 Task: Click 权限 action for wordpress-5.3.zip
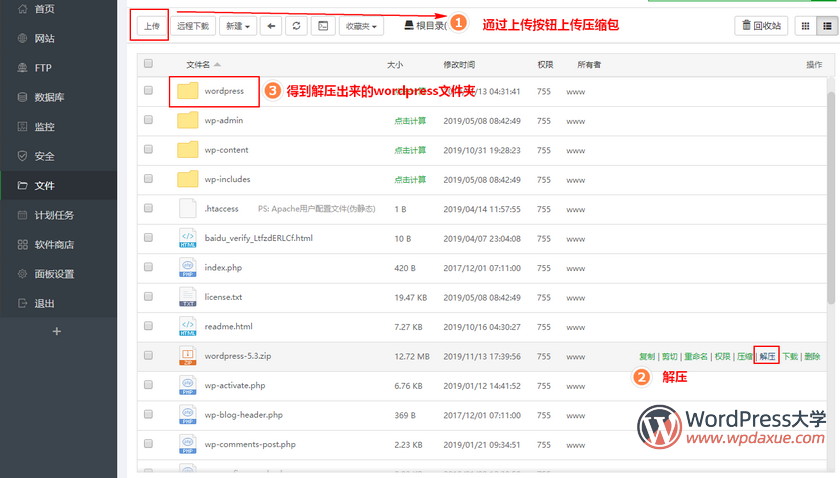[x=723, y=356]
